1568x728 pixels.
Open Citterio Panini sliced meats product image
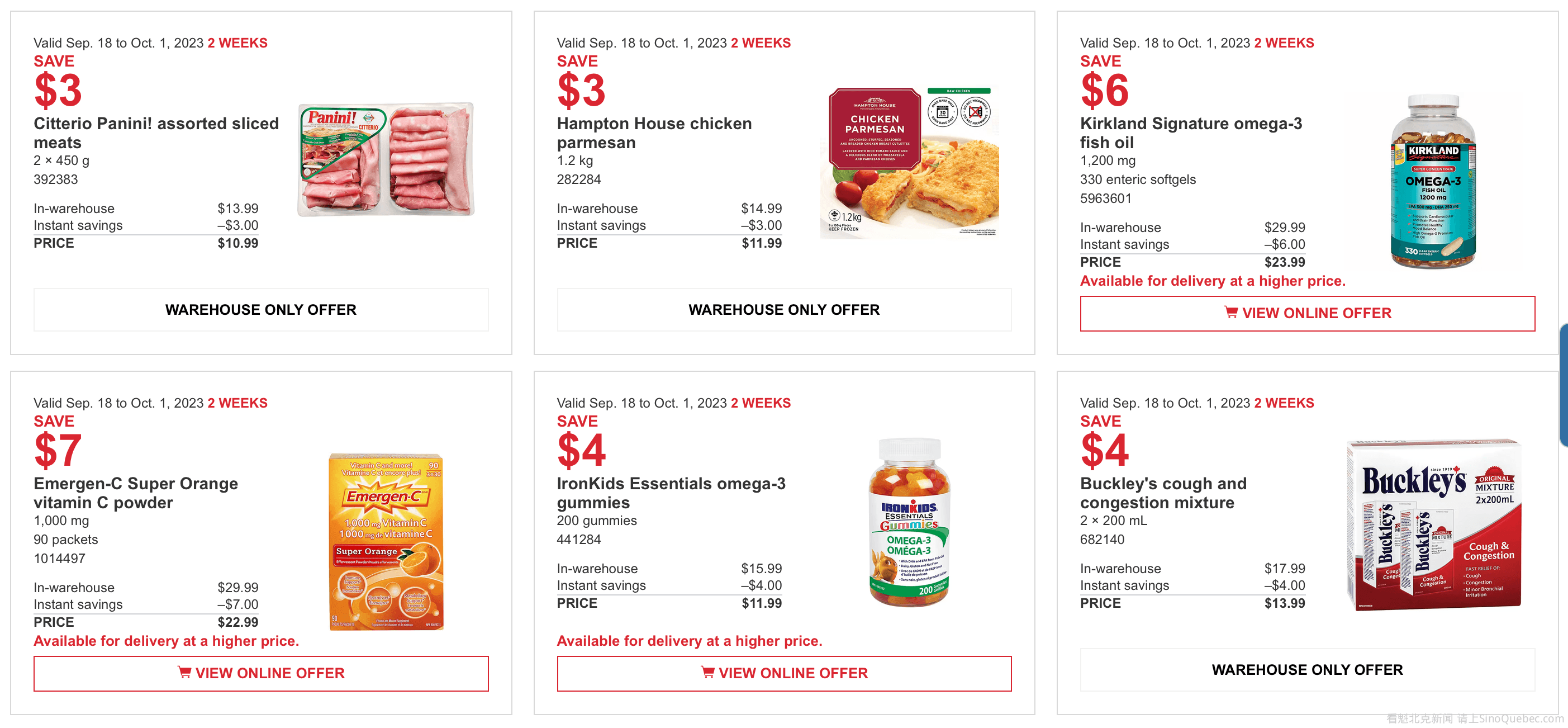click(386, 159)
